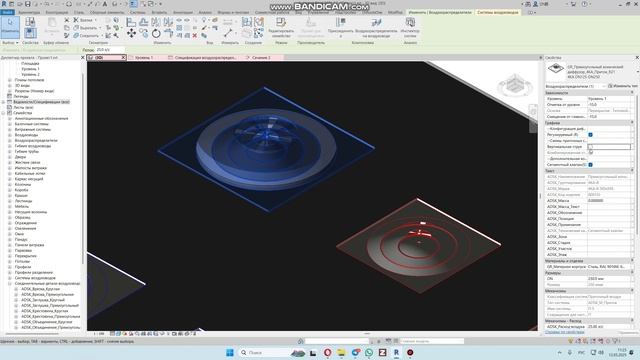
Task: Click the Уровень value field in Properties
Action: [x=609, y=99]
